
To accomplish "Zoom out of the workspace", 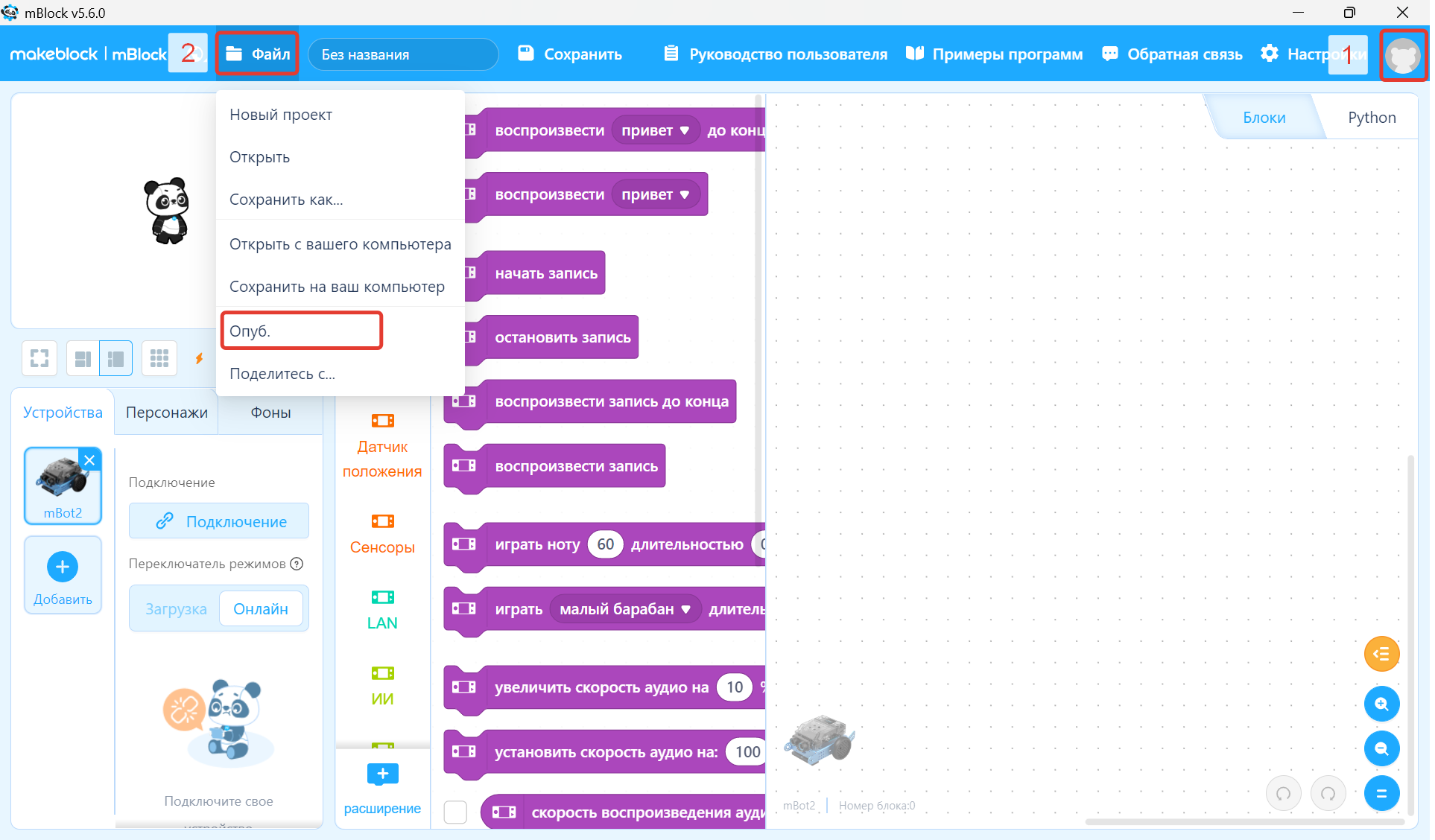I will 1381,748.
